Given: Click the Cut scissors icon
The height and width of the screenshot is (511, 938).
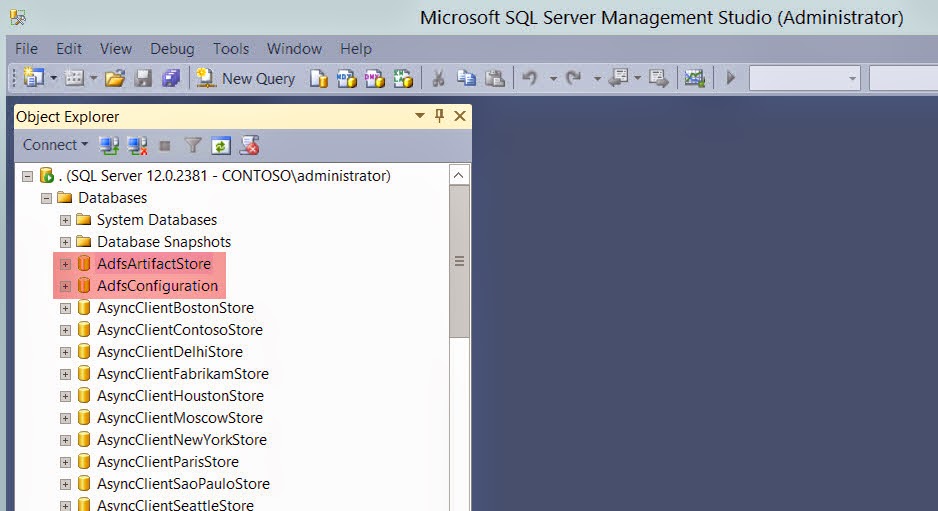Looking at the screenshot, I should [438, 78].
